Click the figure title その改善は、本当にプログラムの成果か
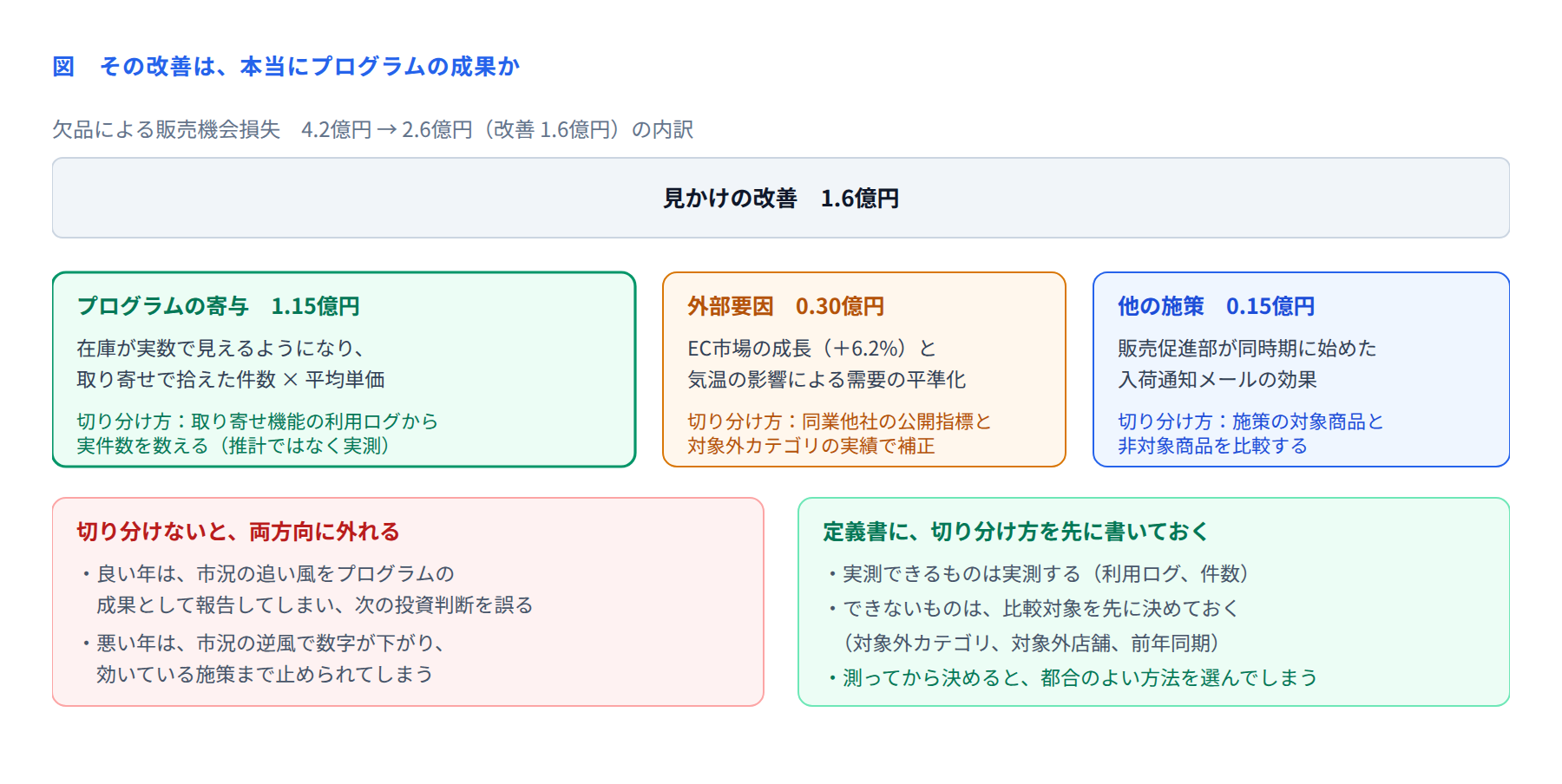 tap(310, 67)
